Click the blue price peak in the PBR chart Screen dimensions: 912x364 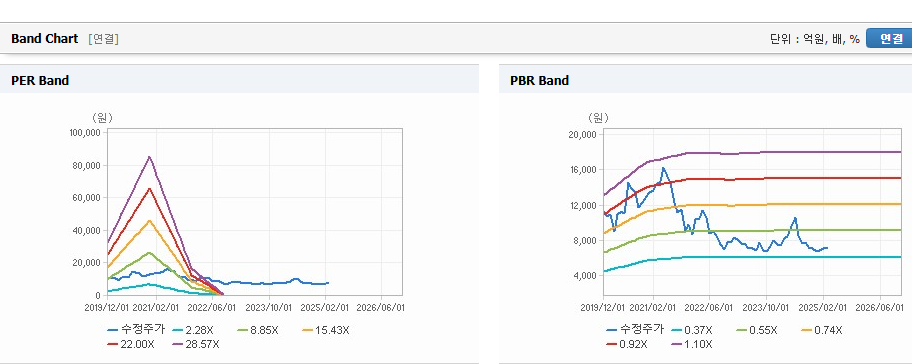coord(664,169)
